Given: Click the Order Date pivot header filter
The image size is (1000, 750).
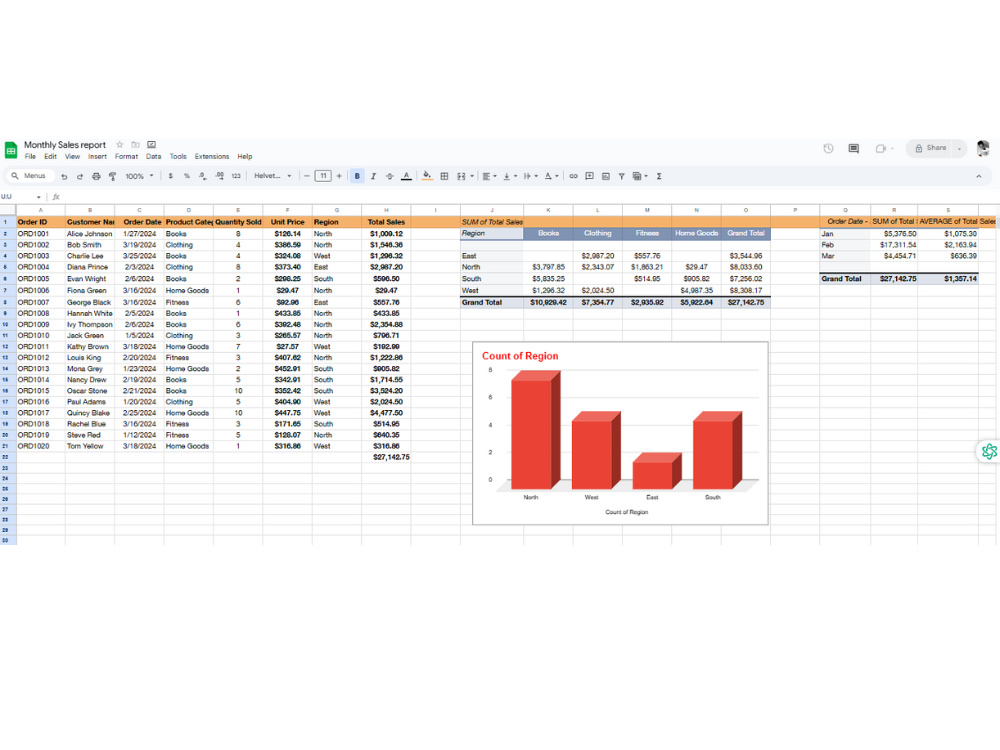Looking at the screenshot, I should coord(845,221).
